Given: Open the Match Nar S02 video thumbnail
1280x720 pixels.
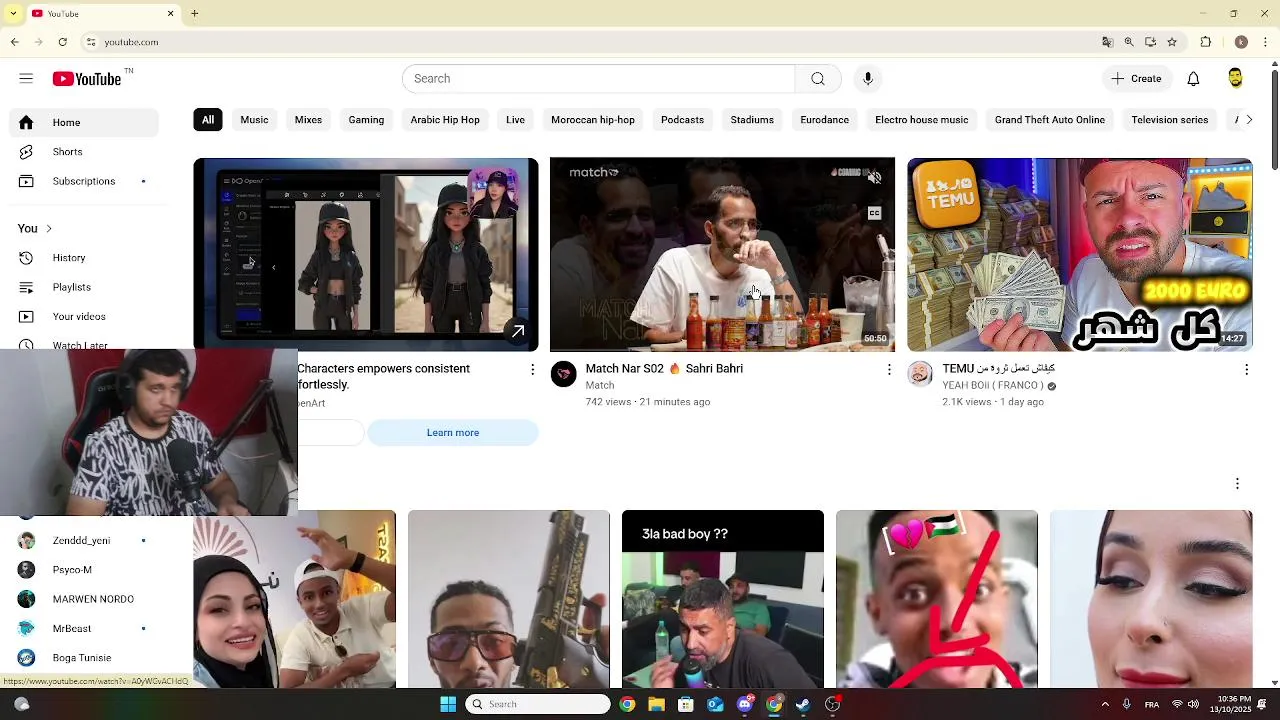Looking at the screenshot, I should pos(722,254).
